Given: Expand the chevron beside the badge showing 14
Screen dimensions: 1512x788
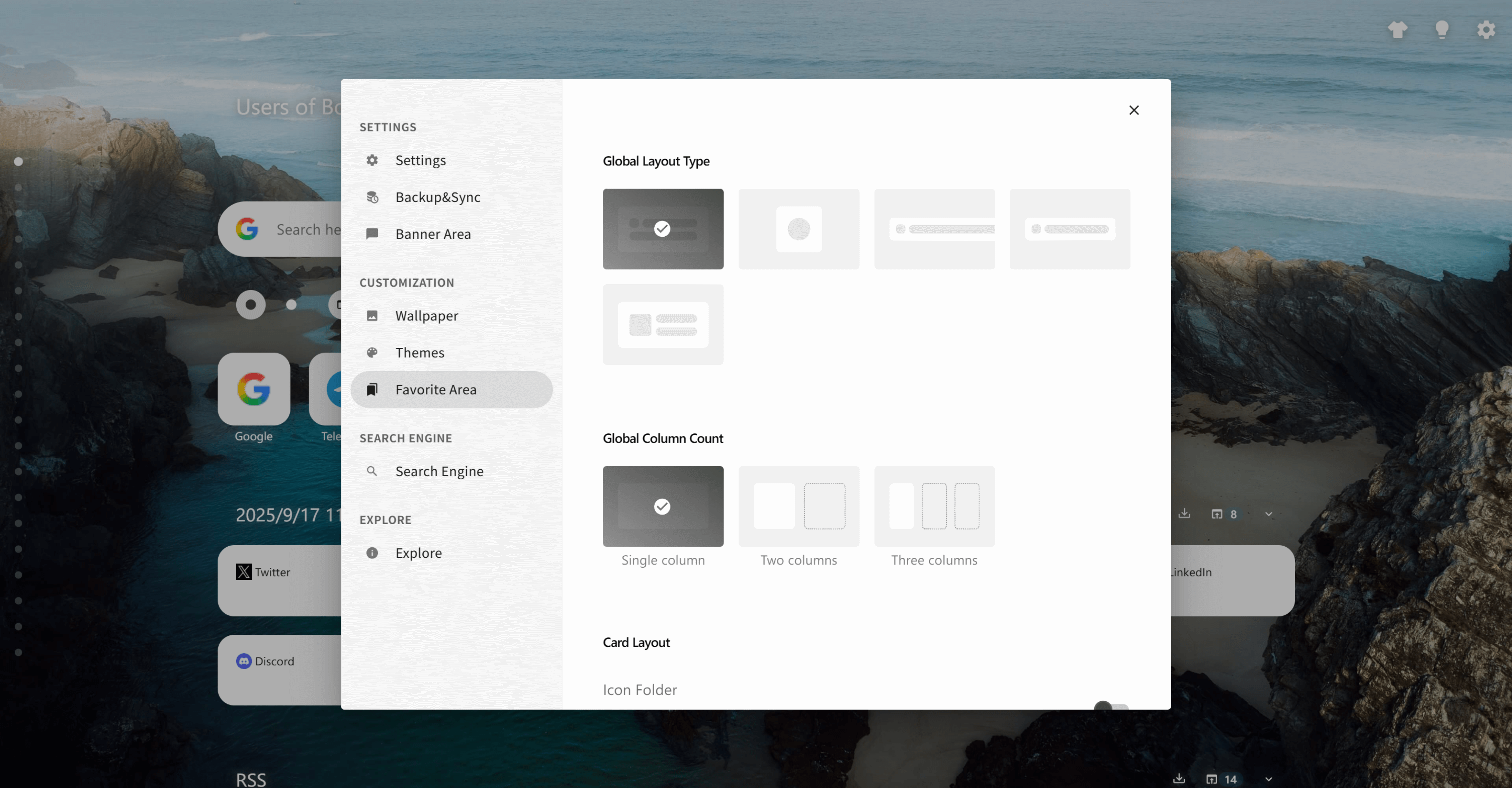Looking at the screenshot, I should 1269,780.
